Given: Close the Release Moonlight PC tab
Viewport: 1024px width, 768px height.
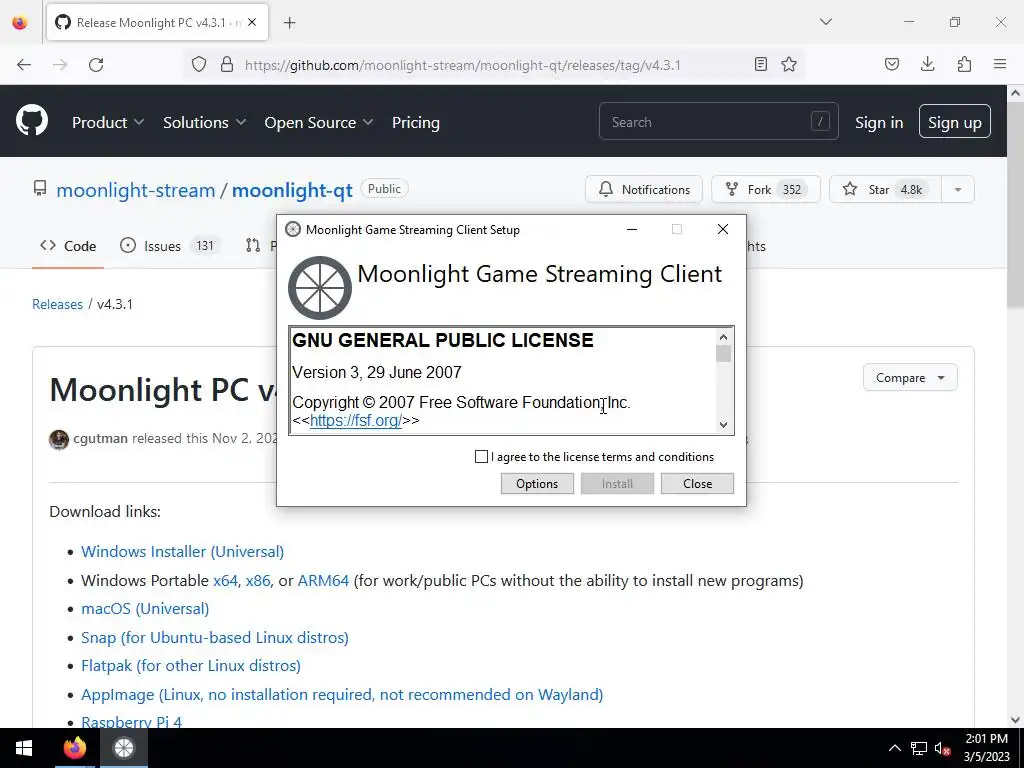Looking at the screenshot, I should coord(252,22).
